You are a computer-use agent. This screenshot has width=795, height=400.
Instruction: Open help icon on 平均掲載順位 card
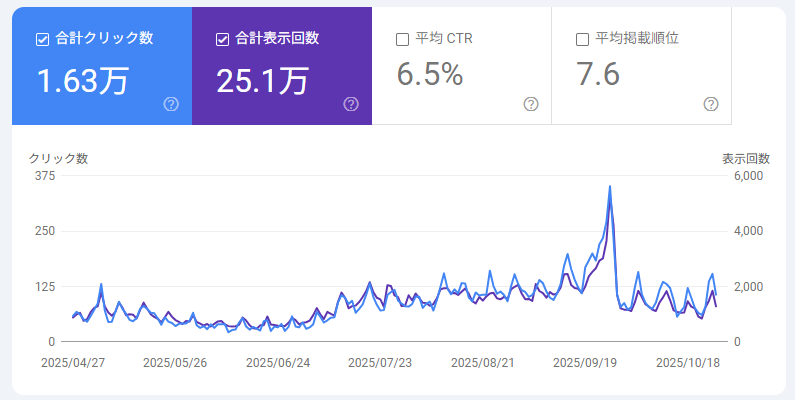coord(711,104)
